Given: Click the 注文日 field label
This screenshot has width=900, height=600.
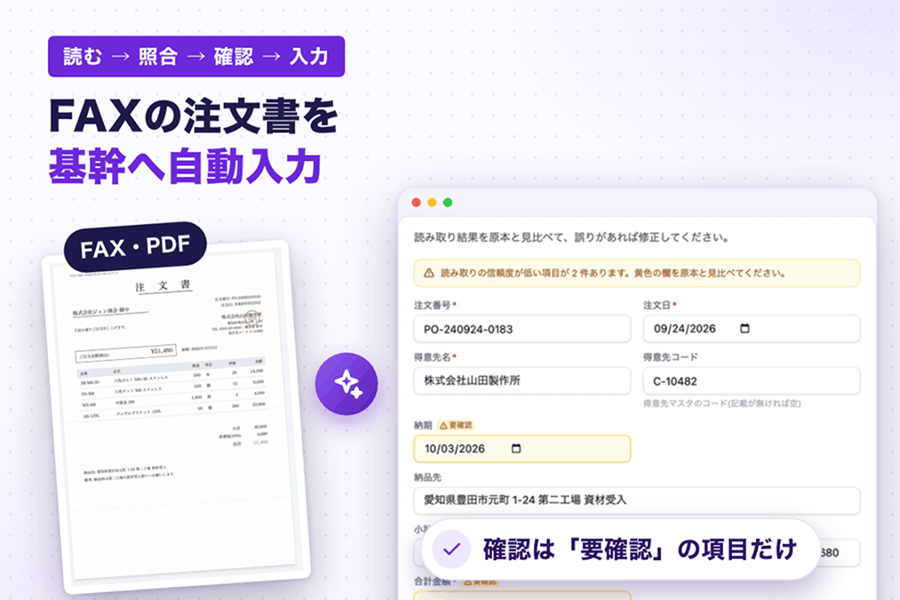Looking at the screenshot, I should click(657, 305).
